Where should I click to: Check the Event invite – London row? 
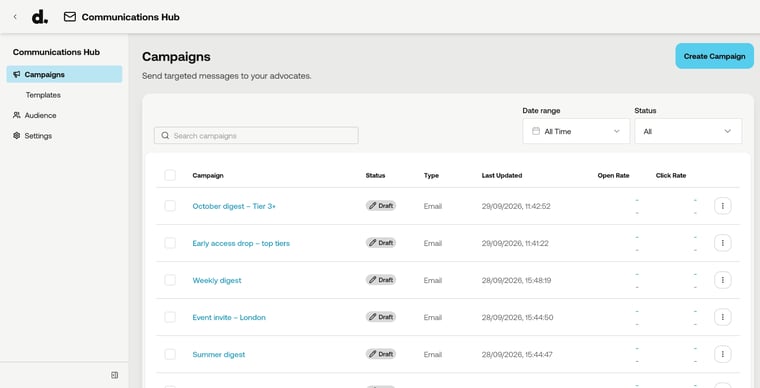(170, 317)
